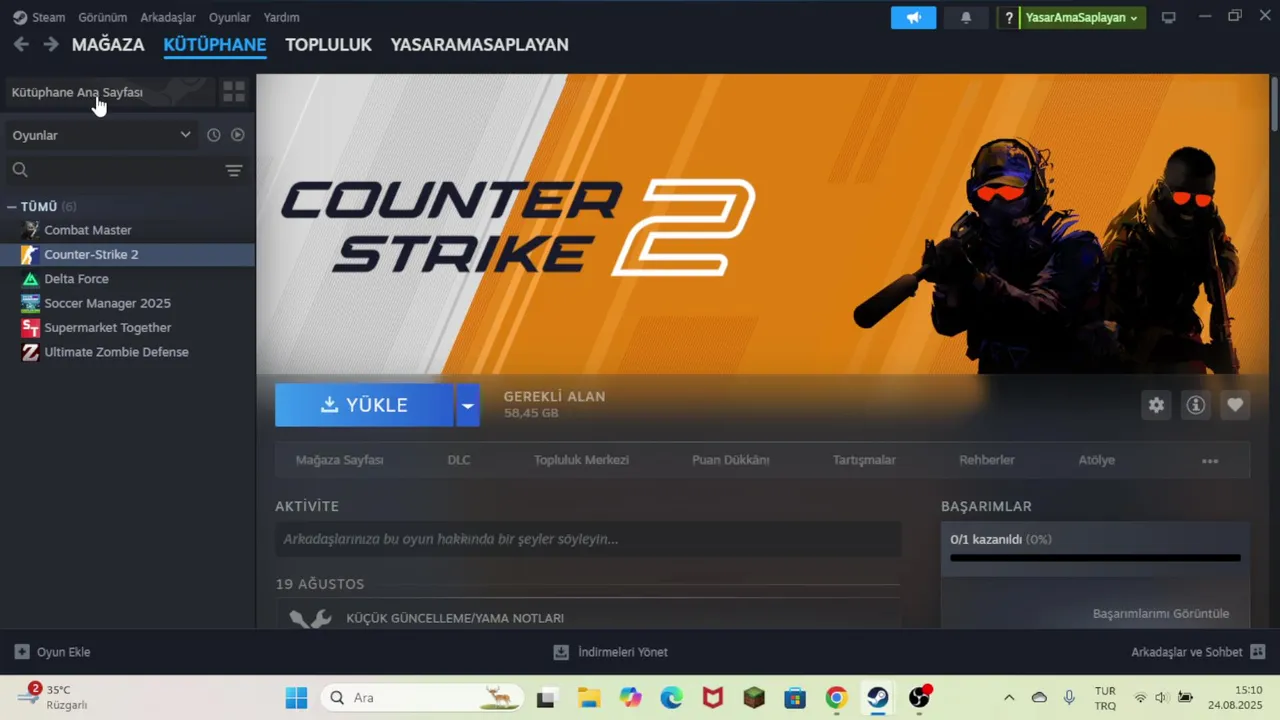Open the Windows Start menu

[x=297, y=697]
